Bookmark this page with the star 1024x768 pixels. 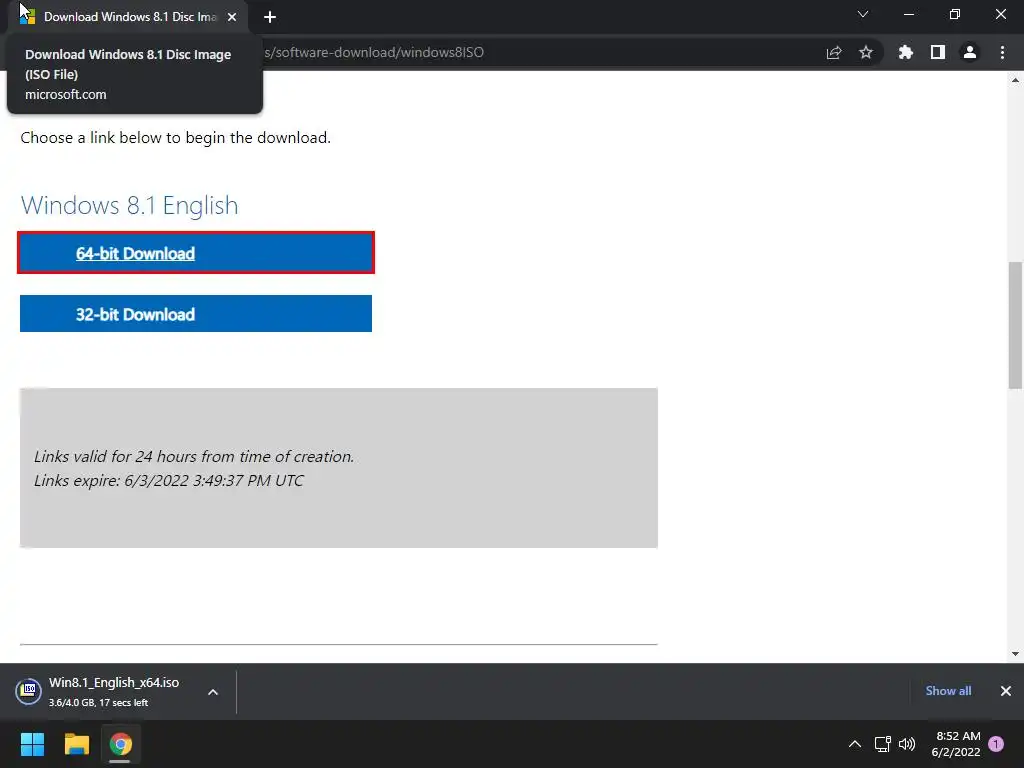[x=866, y=52]
